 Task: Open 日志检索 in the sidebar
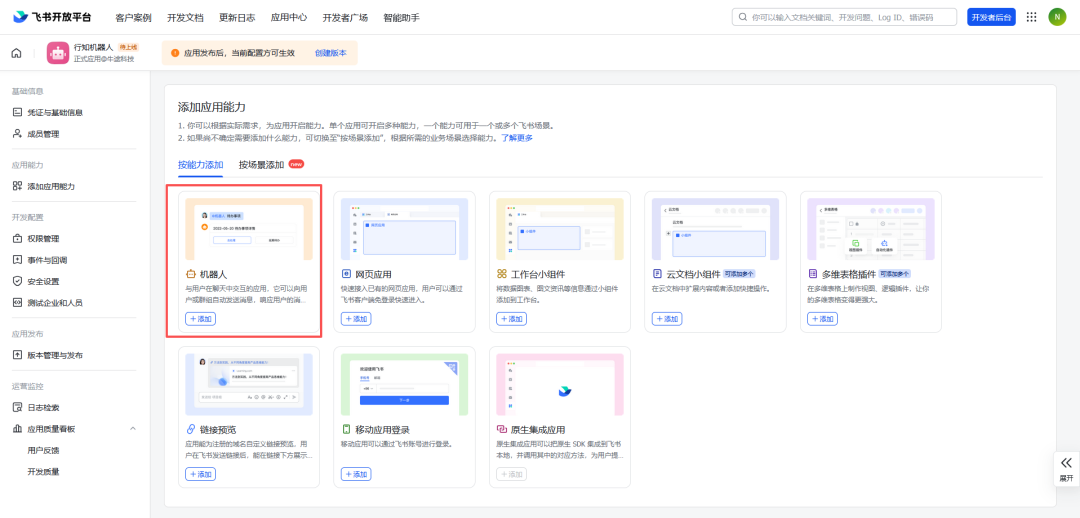(43, 407)
